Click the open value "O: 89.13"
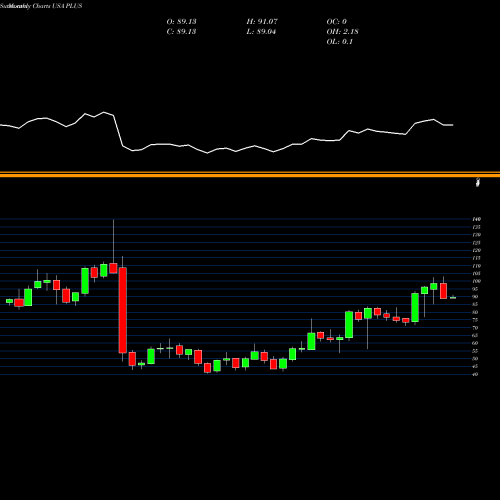The width and height of the screenshot is (500, 500). click(x=181, y=22)
